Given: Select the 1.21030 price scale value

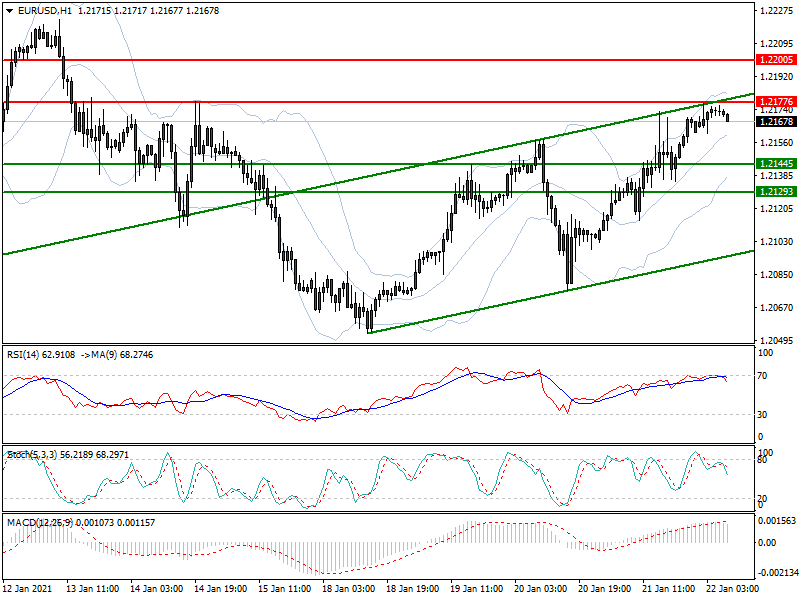Looking at the screenshot, I should (777, 241).
